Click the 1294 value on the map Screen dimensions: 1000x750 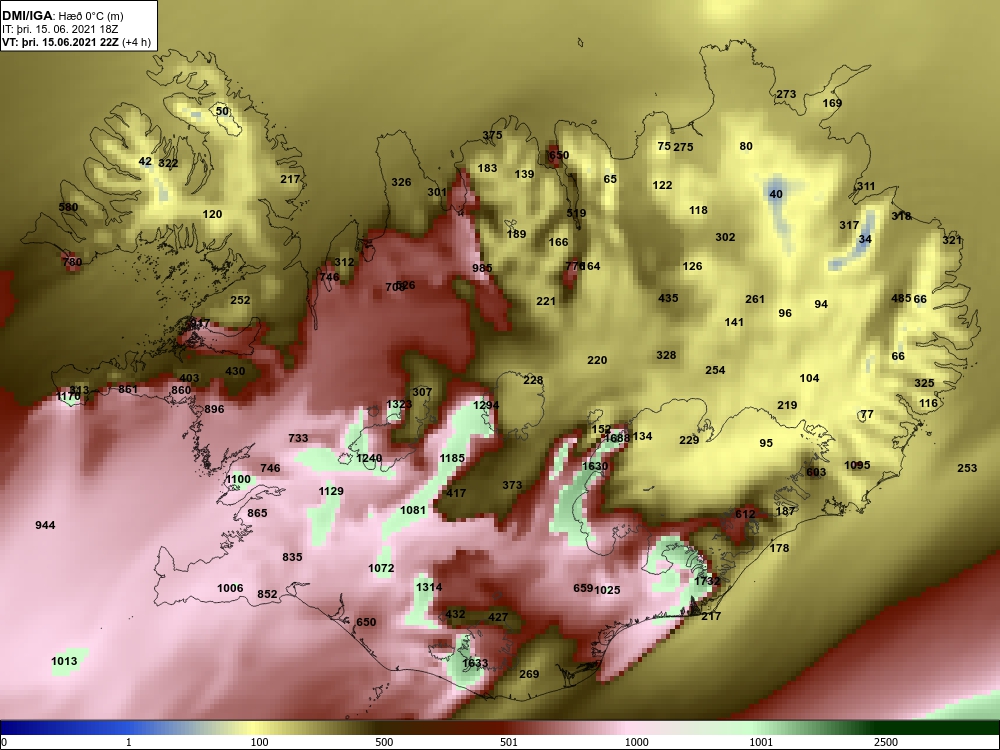pyautogui.click(x=486, y=405)
